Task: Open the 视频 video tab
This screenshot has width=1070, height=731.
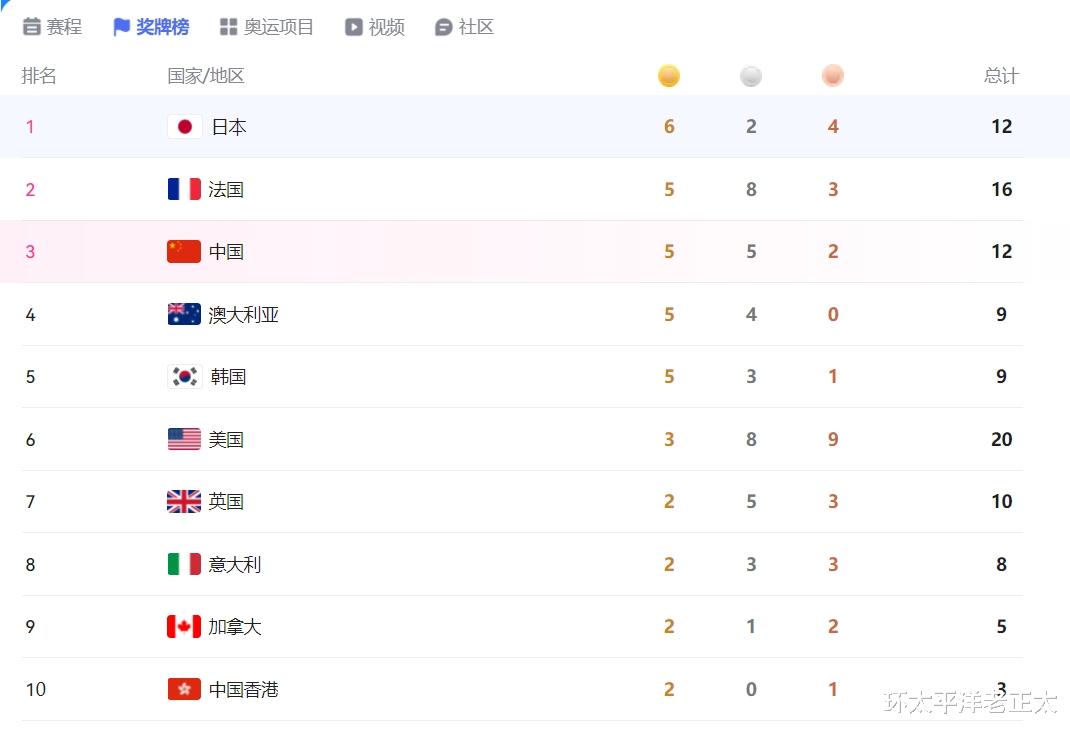Action: tap(375, 27)
